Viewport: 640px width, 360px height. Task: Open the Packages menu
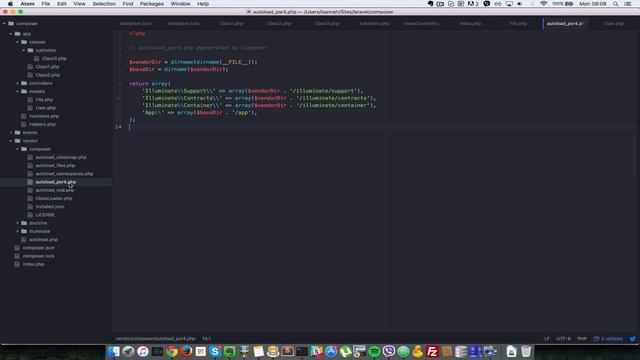click(152, 4)
